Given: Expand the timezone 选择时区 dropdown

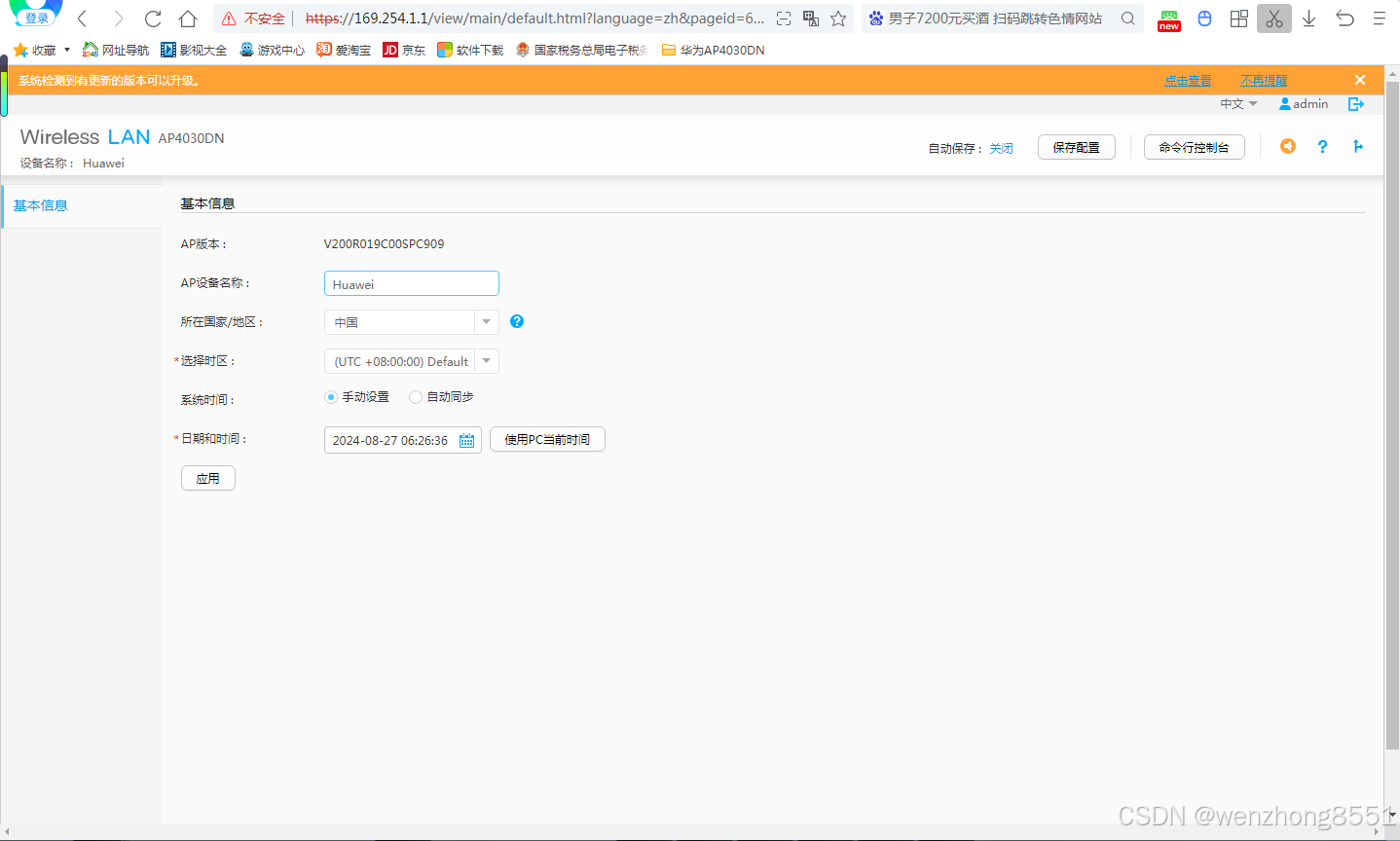Looking at the screenshot, I should click(x=486, y=360).
